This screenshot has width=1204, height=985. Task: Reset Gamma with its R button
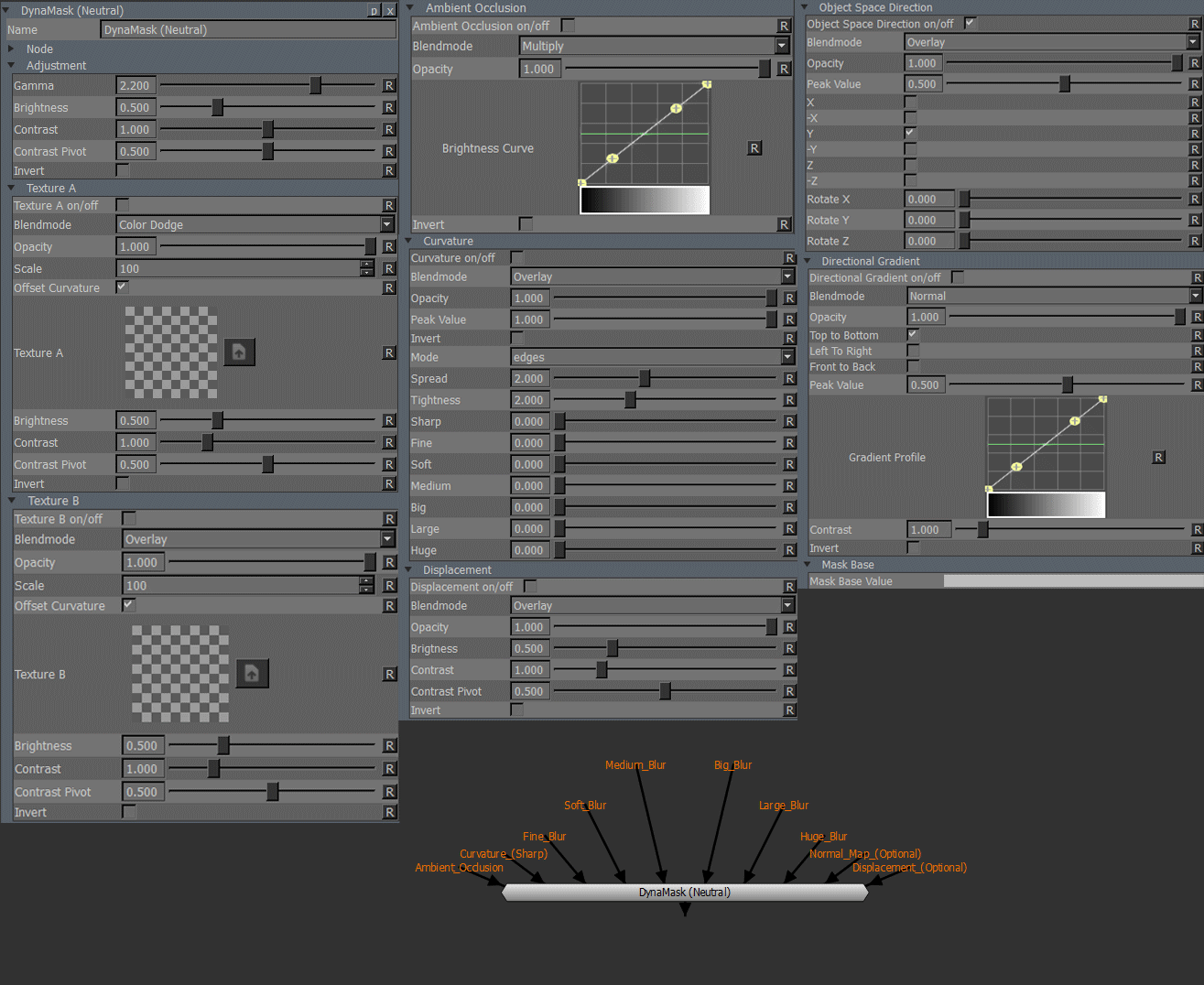[389, 85]
